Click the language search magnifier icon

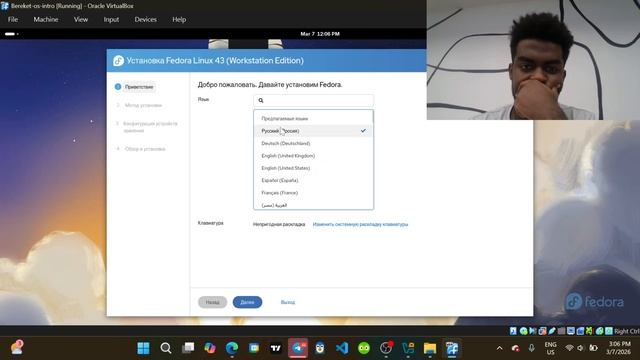[x=261, y=100]
